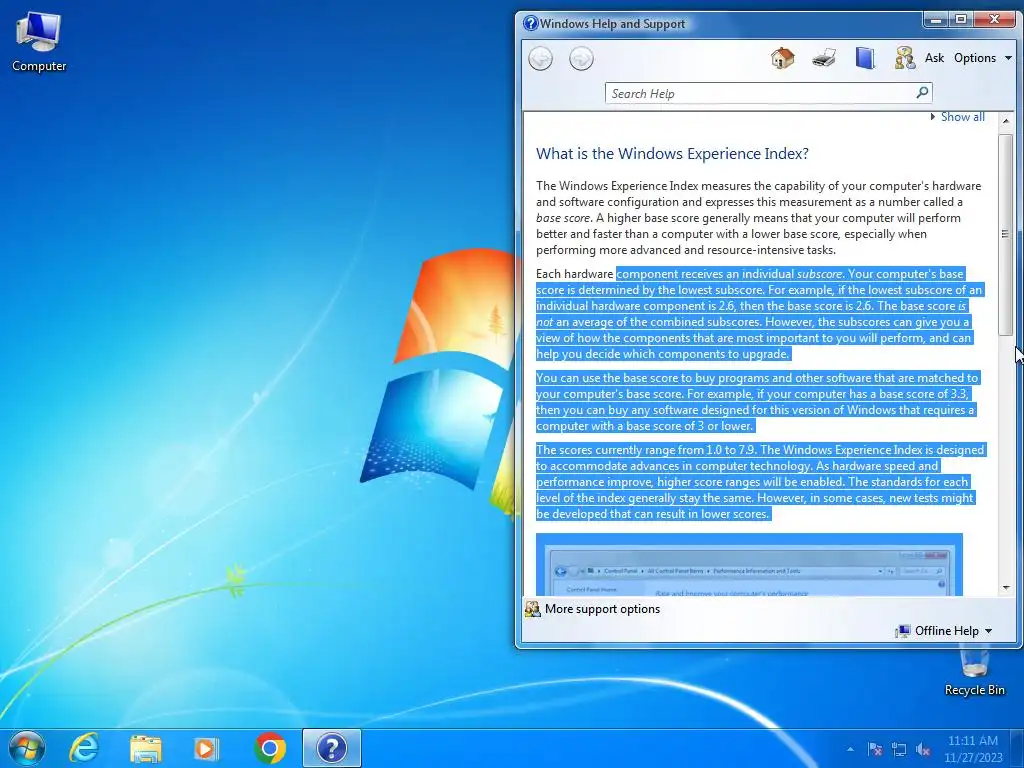This screenshot has height=768, width=1024.
Task: Close the Help and Support window
Action: click(x=994, y=20)
